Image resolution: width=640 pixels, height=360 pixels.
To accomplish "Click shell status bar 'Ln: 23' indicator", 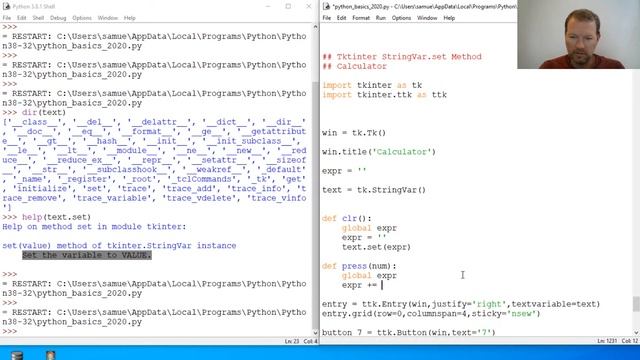I will (x=291, y=341).
